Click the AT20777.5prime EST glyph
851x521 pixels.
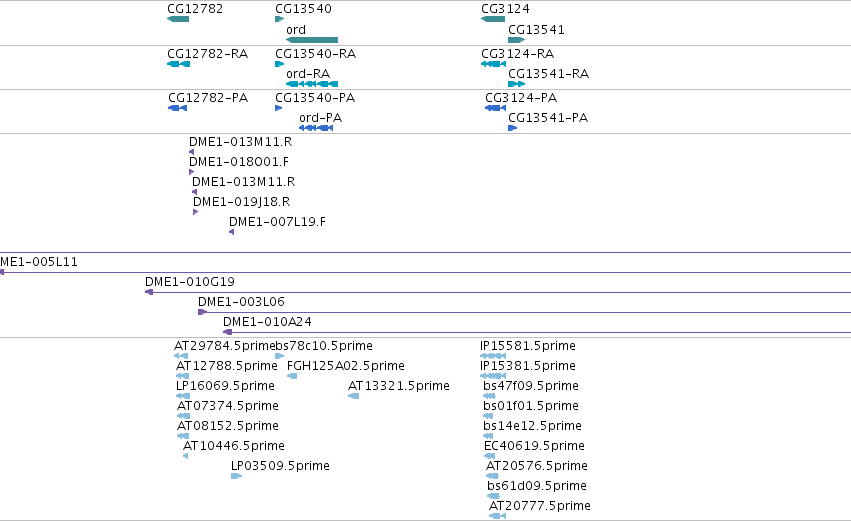(497, 516)
